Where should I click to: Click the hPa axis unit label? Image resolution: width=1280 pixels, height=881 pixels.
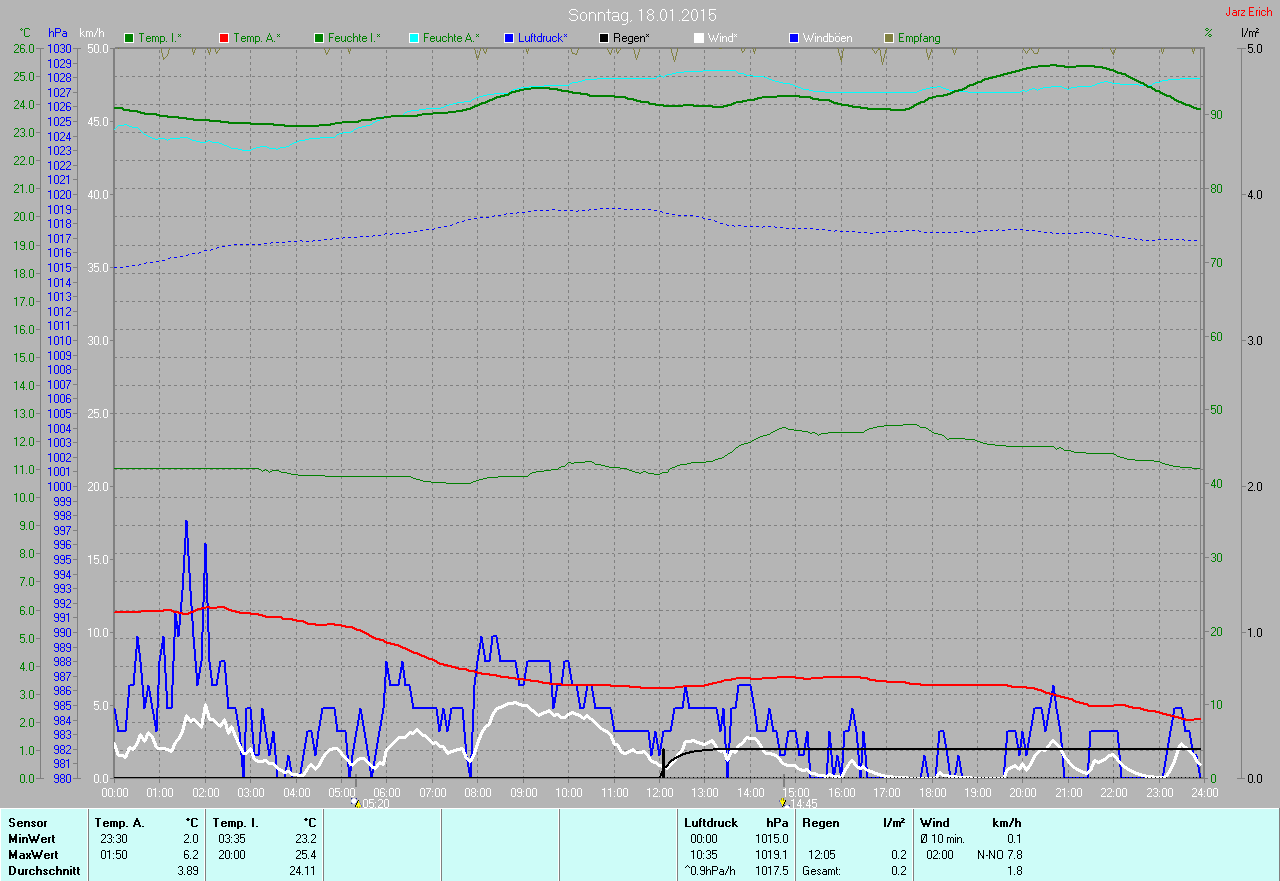coord(58,33)
